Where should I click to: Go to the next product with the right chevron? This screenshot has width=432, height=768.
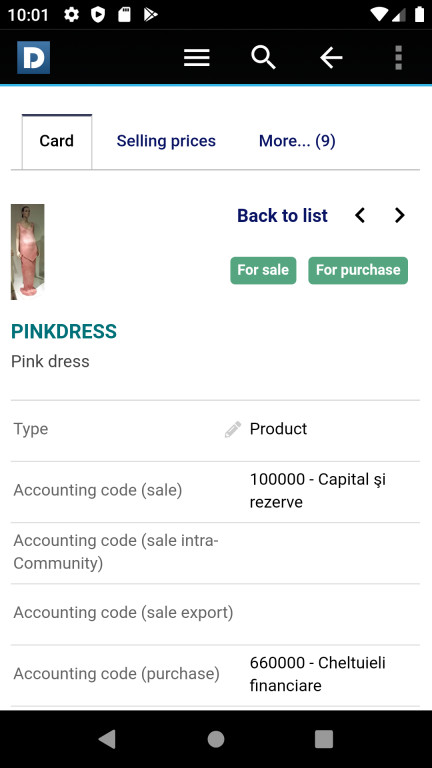pyautogui.click(x=400, y=216)
